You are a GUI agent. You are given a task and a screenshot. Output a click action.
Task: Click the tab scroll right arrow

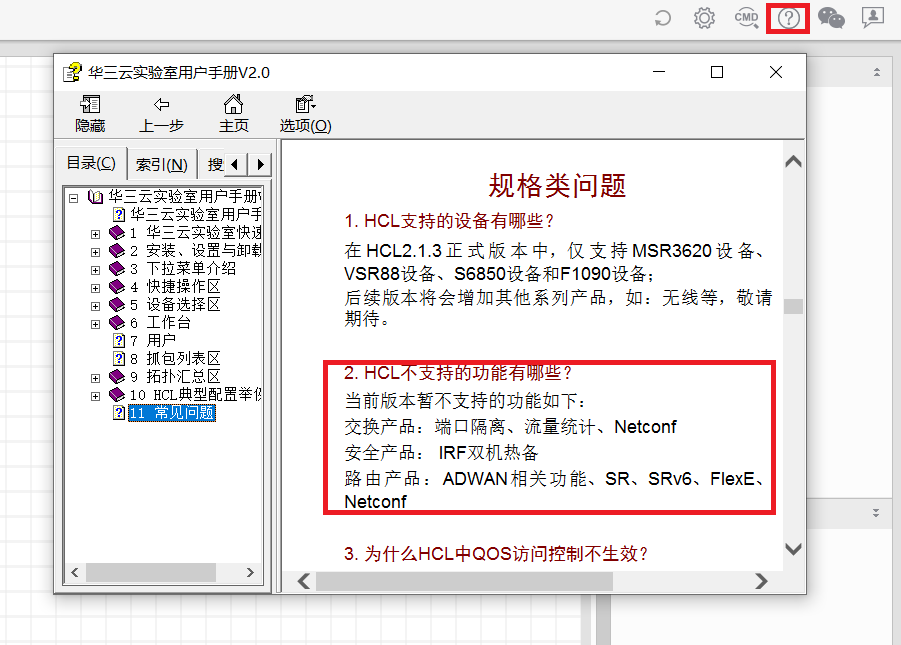pos(260,165)
